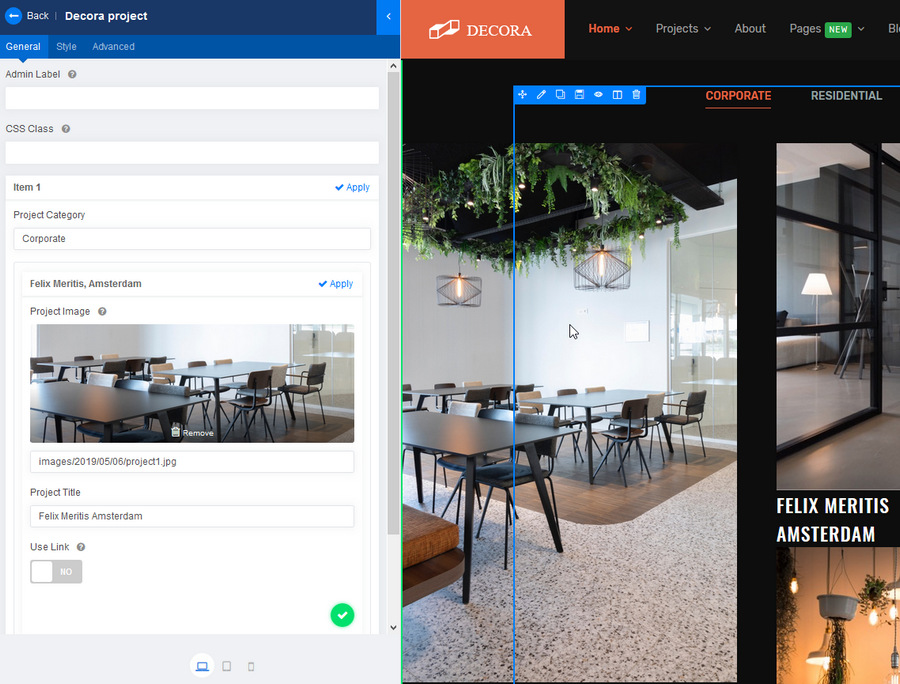
Task: Open the Style tab
Action: tap(66, 46)
